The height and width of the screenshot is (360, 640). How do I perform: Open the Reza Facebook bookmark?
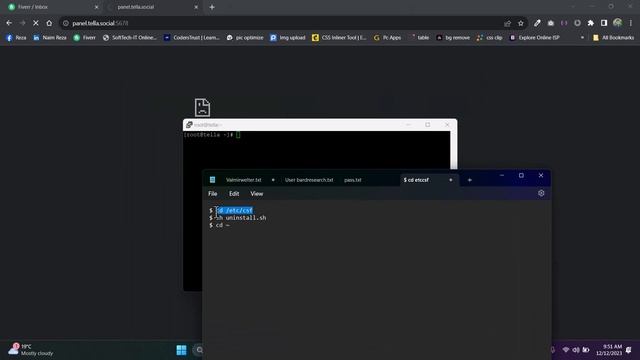pyautogui.click(x=16, y=38)
